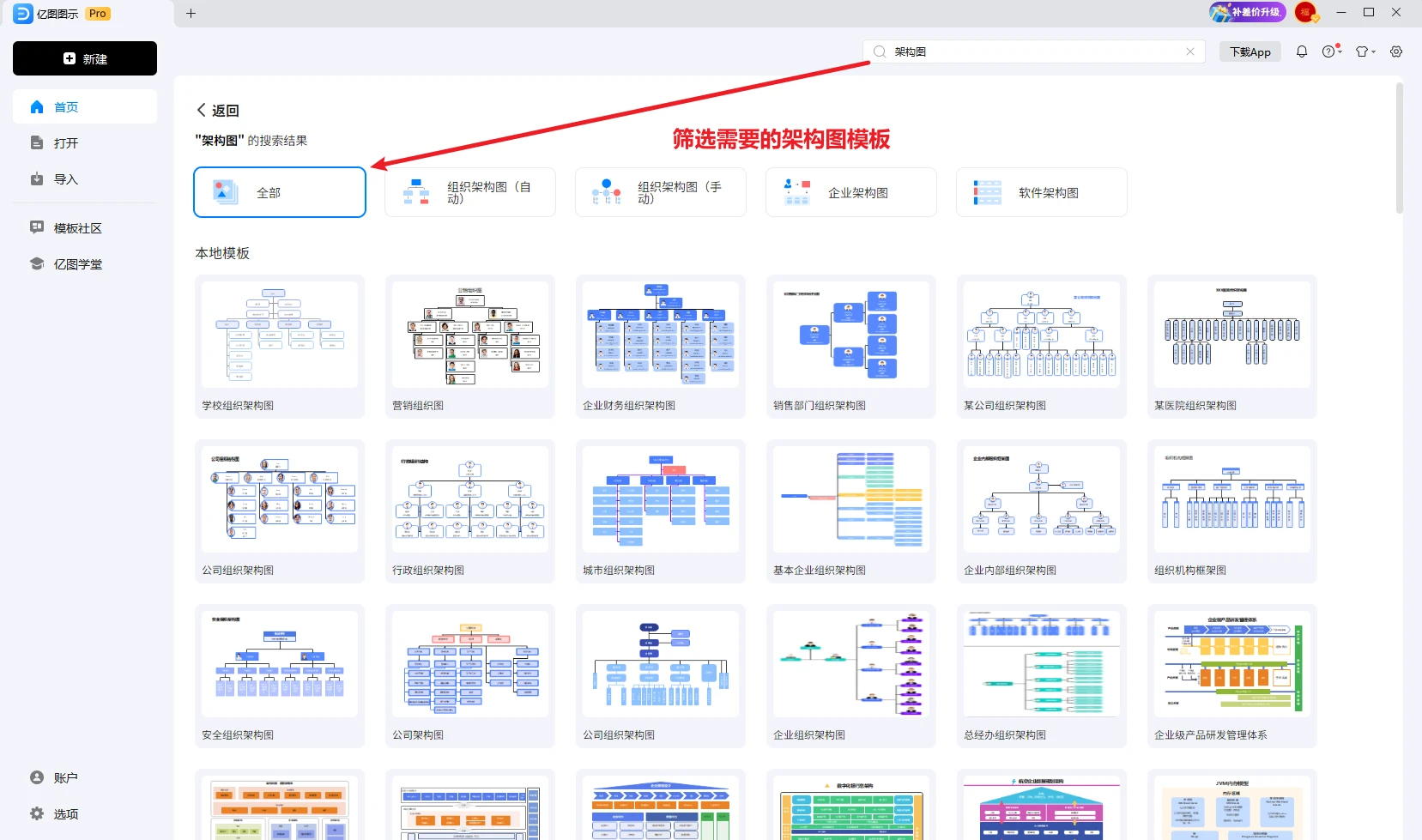This screenshot has height=840, width=1422.
Task: Open the 公司组织架构图 template with photo nodes
Action: [x=280, y=499]
